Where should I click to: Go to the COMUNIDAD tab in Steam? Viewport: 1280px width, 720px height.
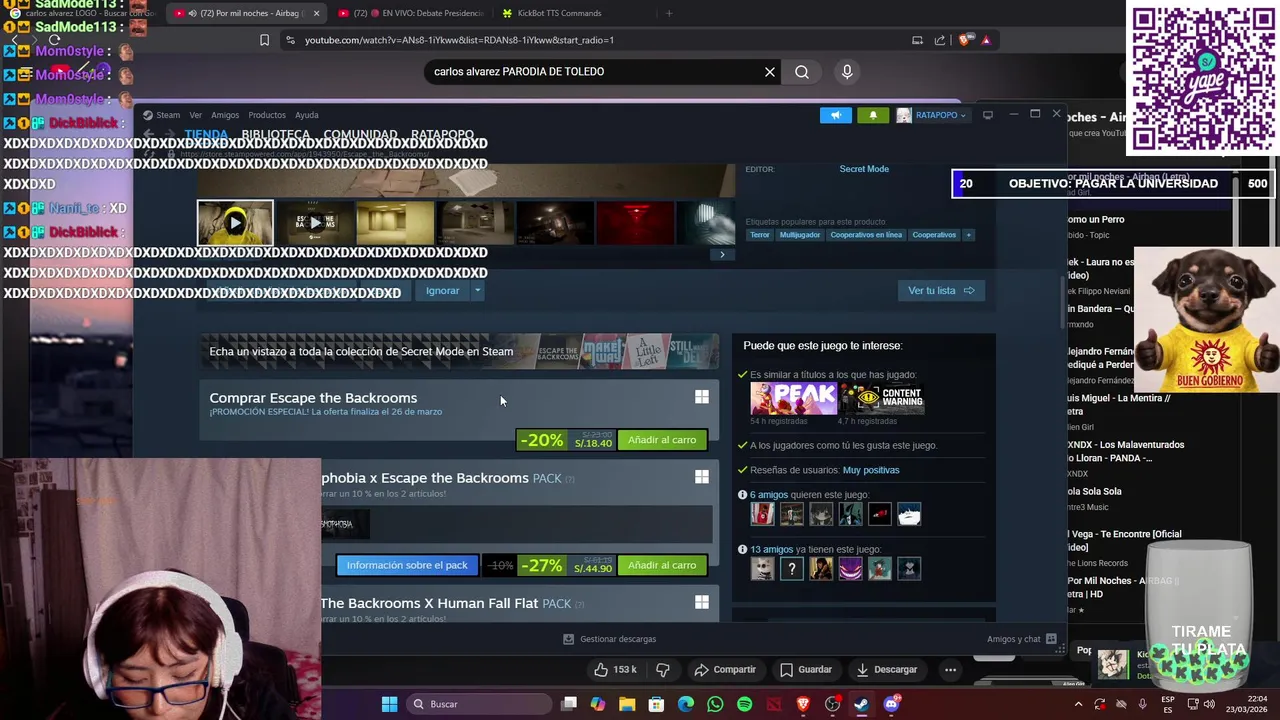click(x=360, y=134)
